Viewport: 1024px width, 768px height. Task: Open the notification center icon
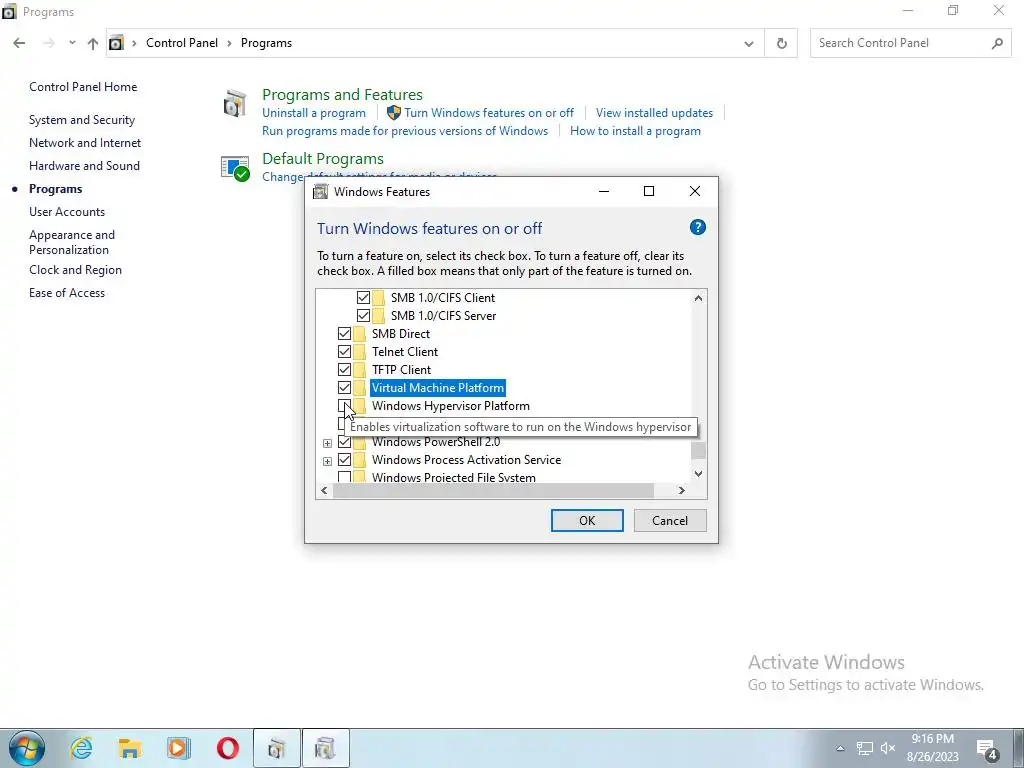pos(986,750)
